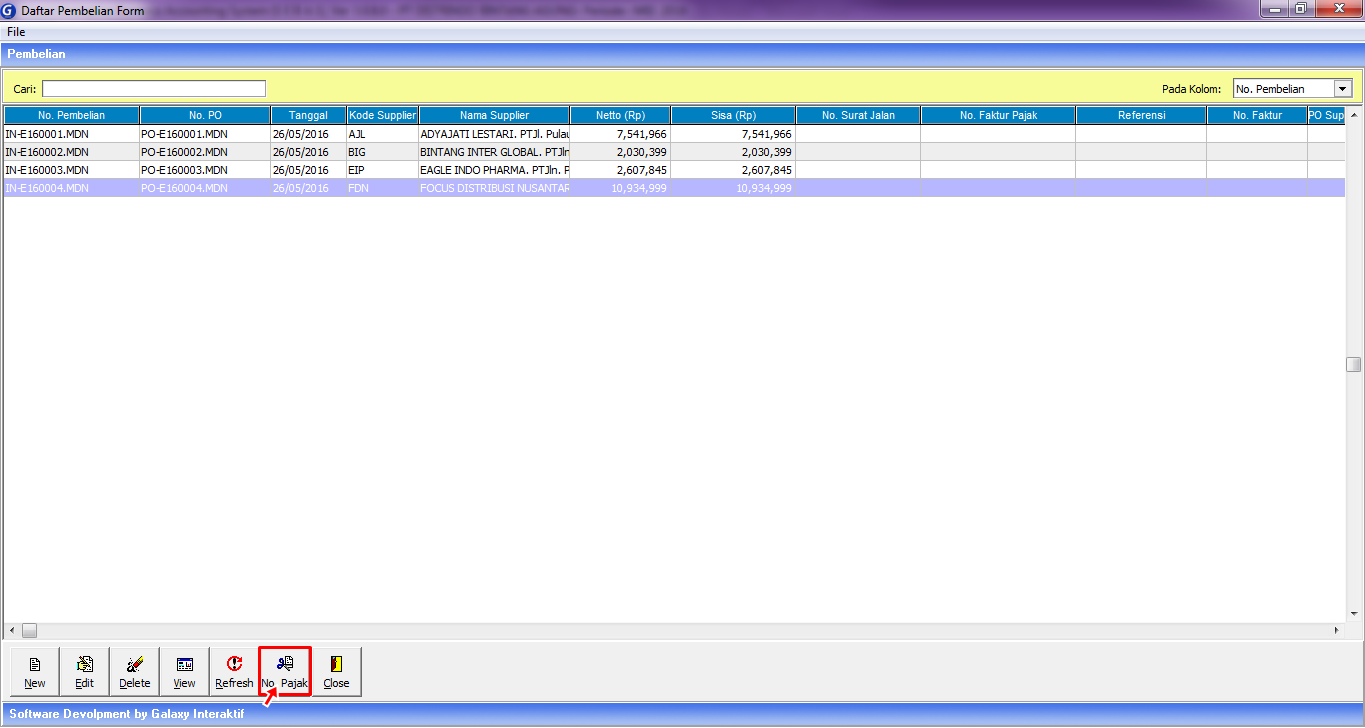Click the New record toolbar icon
1365x728 pixels.
[x=35, y=665]
